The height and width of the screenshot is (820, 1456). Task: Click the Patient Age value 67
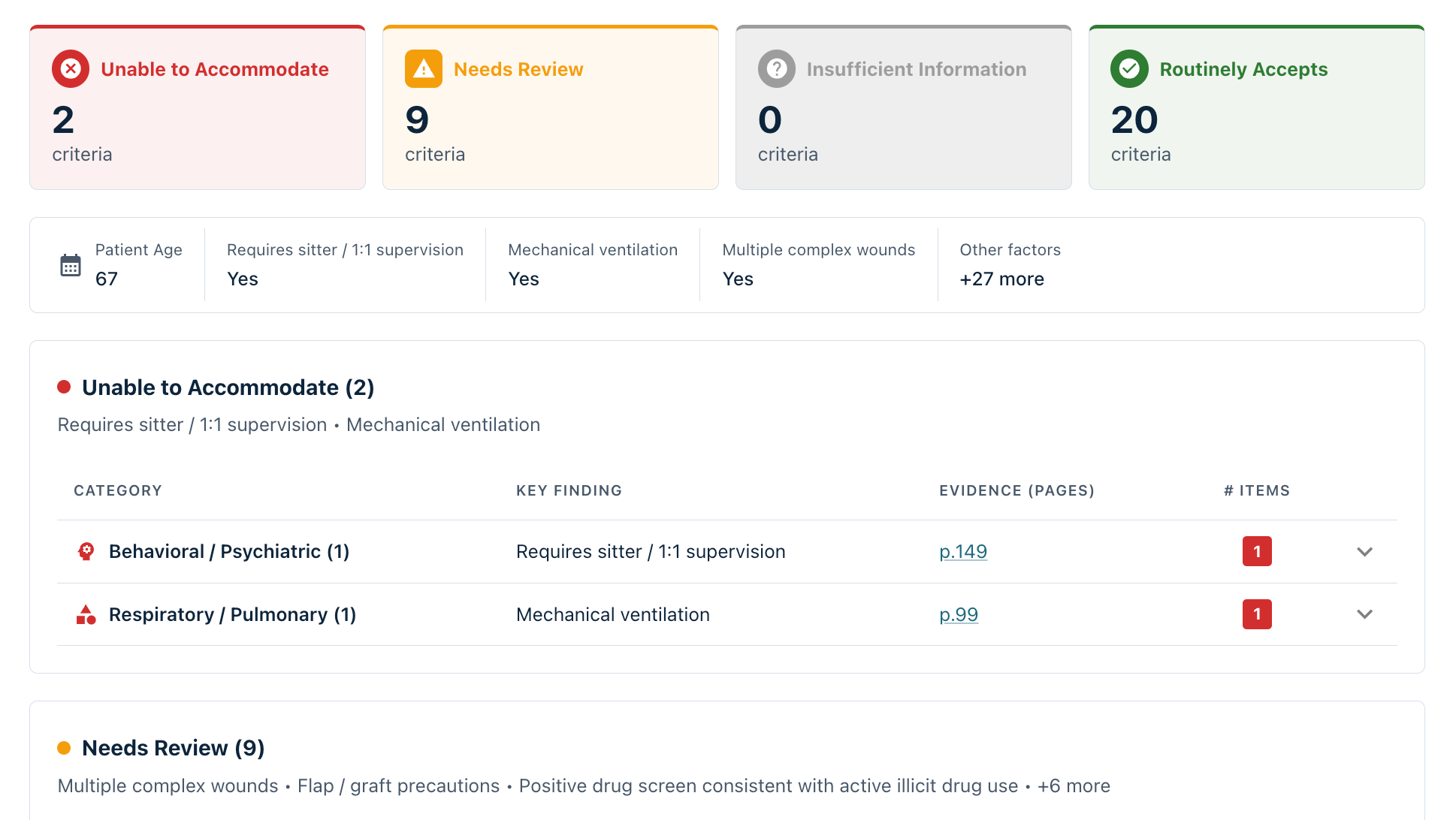tap(107, 279)
